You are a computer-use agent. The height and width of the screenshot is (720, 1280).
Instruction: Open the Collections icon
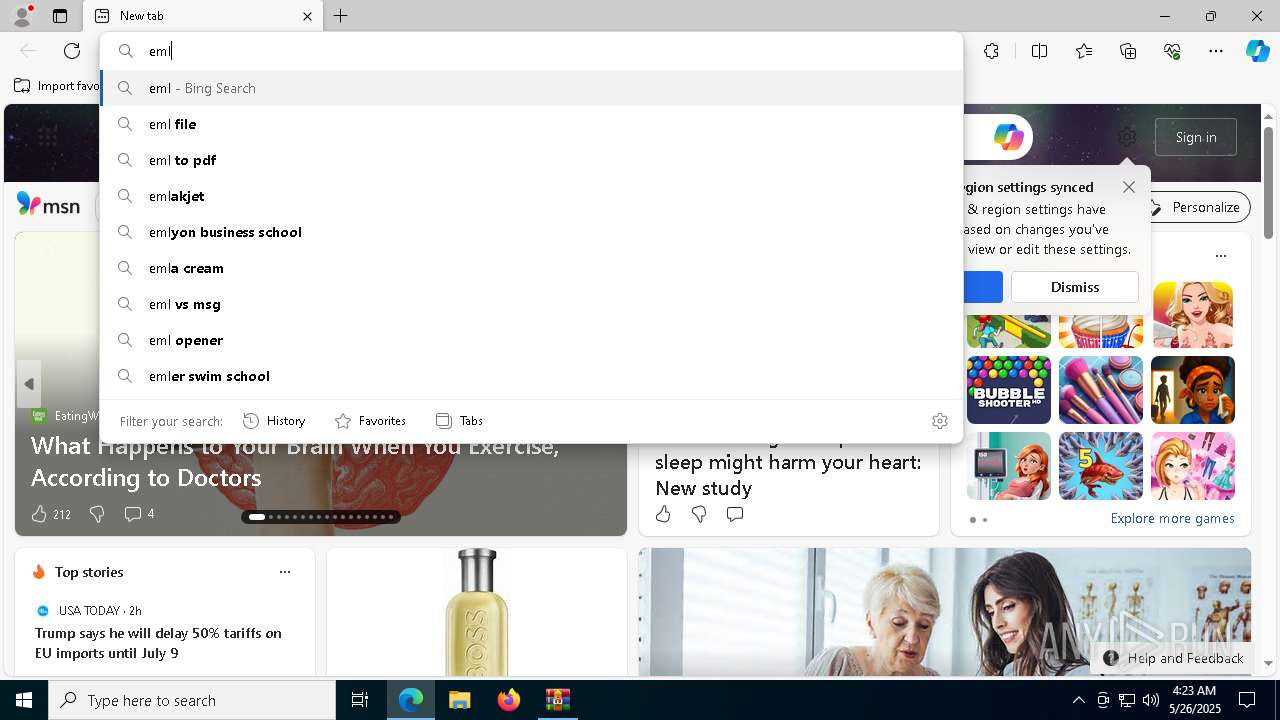1128,51
